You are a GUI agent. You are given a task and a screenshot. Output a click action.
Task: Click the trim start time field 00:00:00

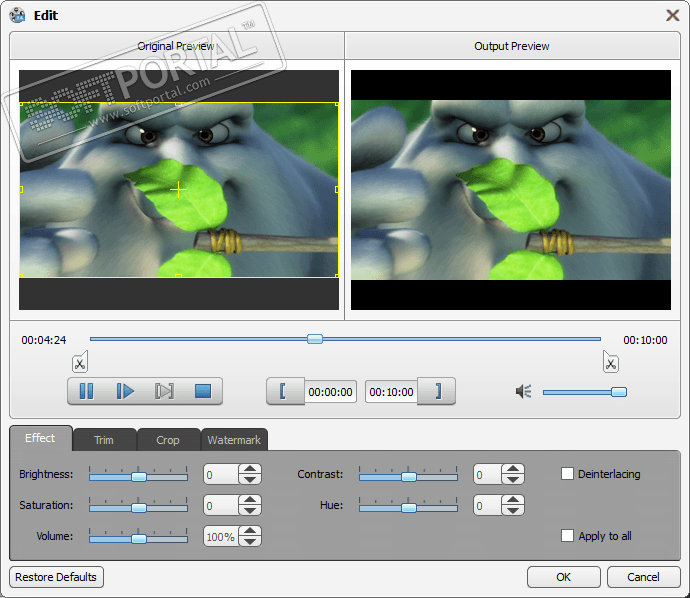point(330,392)
